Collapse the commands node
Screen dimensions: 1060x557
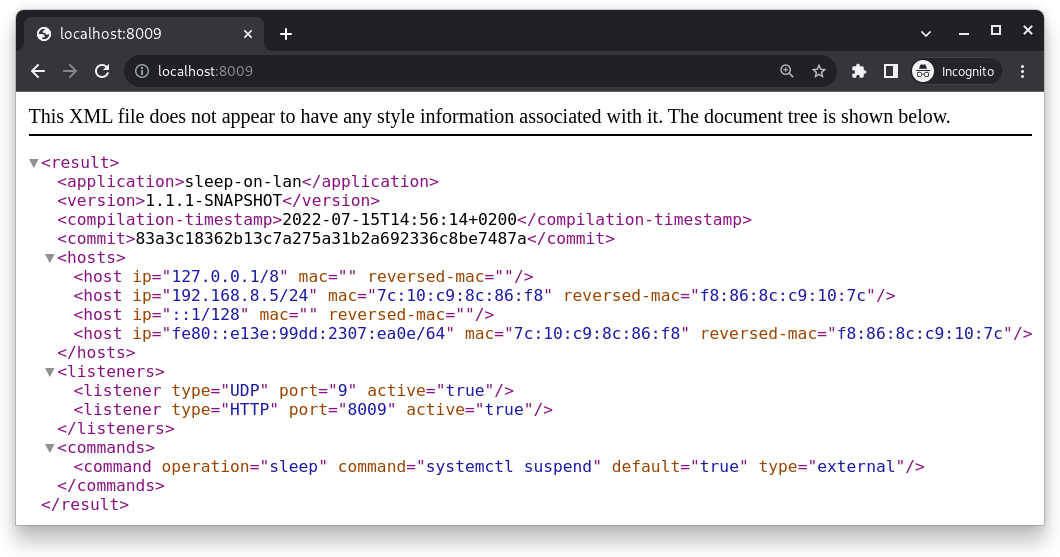click(x=49, y=447)
